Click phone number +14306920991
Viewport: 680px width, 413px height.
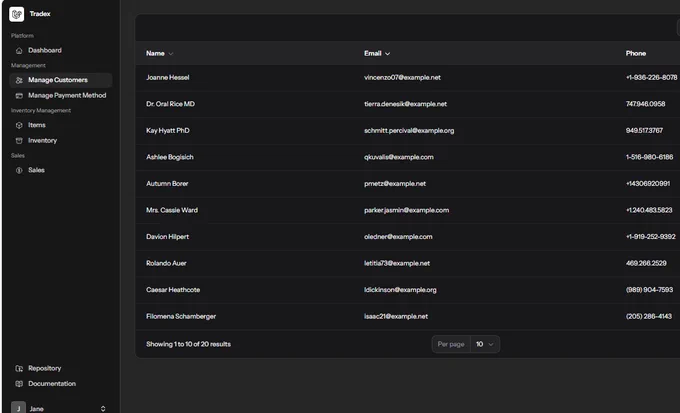coord(647,184)
